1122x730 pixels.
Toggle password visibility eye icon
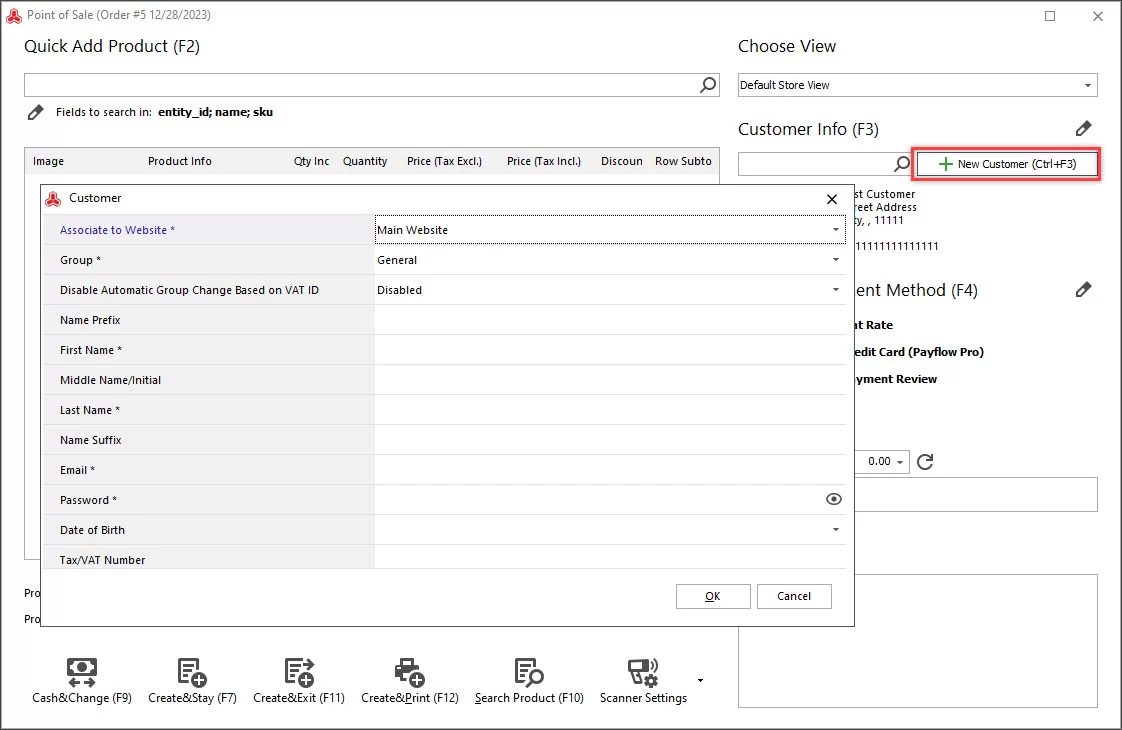(x=834, y=500)
